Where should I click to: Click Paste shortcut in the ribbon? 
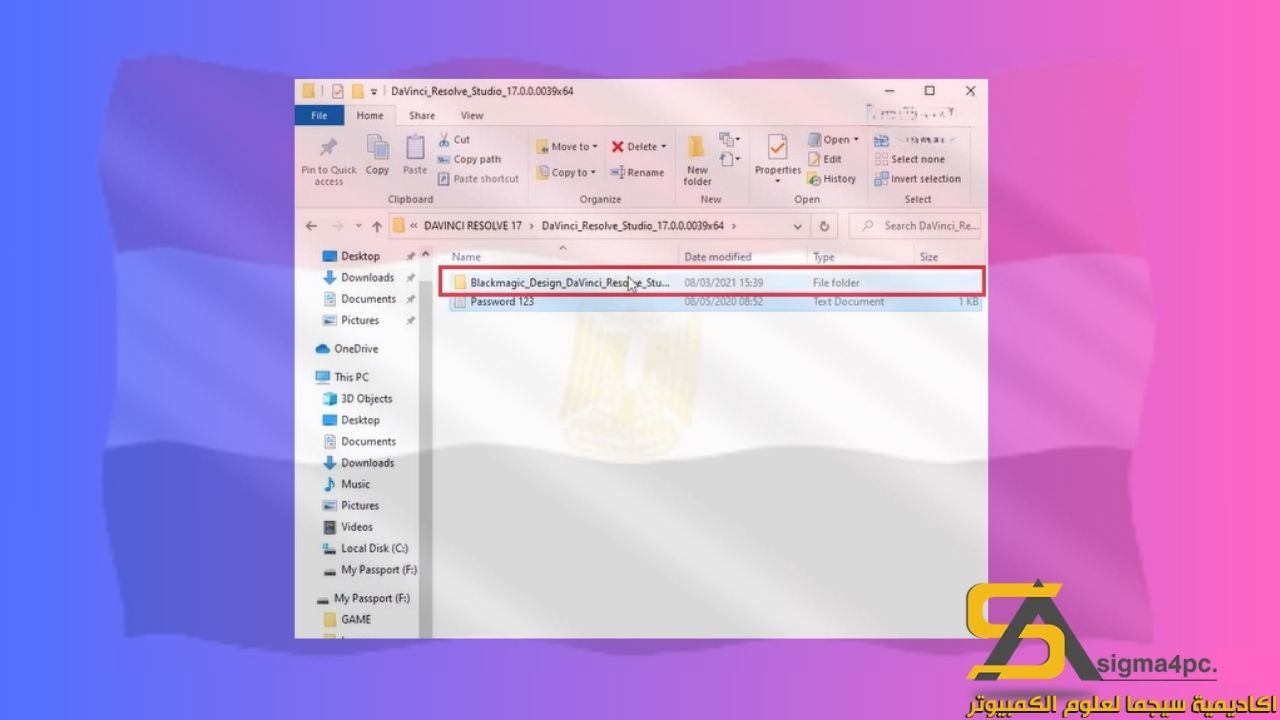click(478, 179)
